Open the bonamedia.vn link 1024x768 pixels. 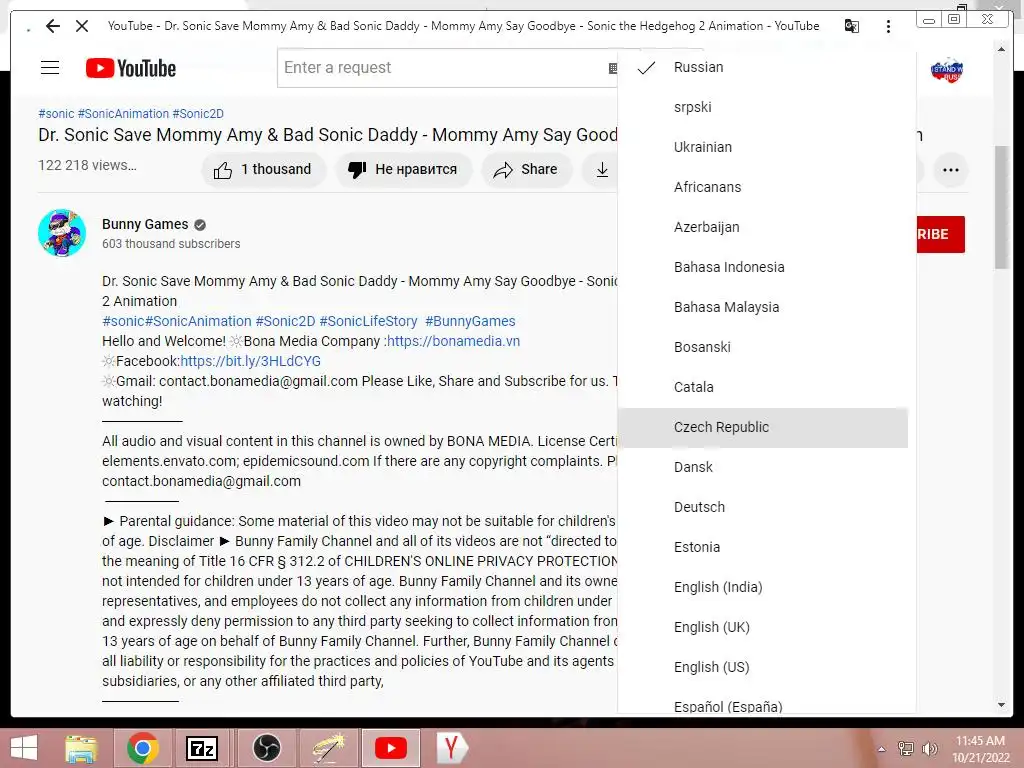(x=453, y=341)
